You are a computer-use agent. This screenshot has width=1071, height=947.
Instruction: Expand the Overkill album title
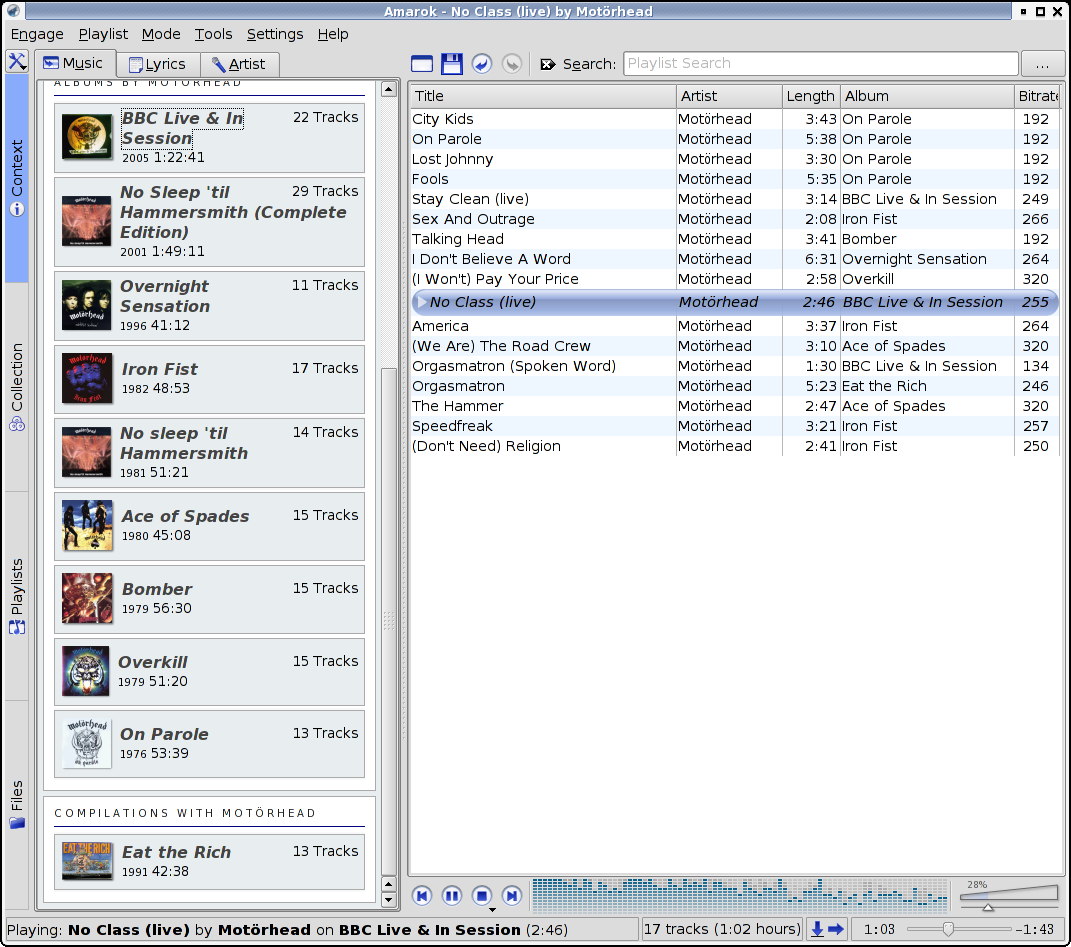click(152, 662)
